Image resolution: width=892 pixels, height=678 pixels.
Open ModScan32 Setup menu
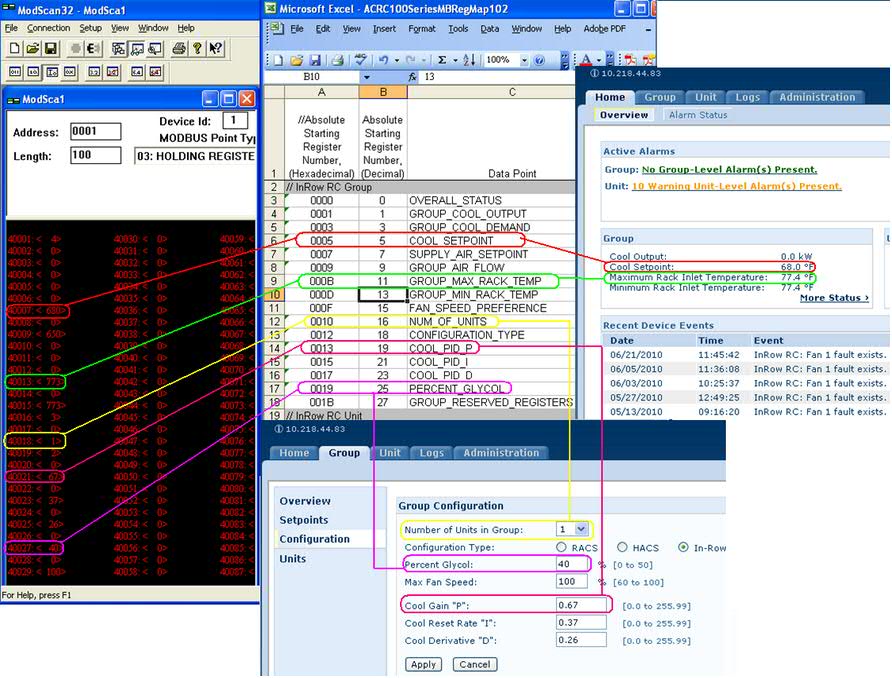tap(90, 28)
